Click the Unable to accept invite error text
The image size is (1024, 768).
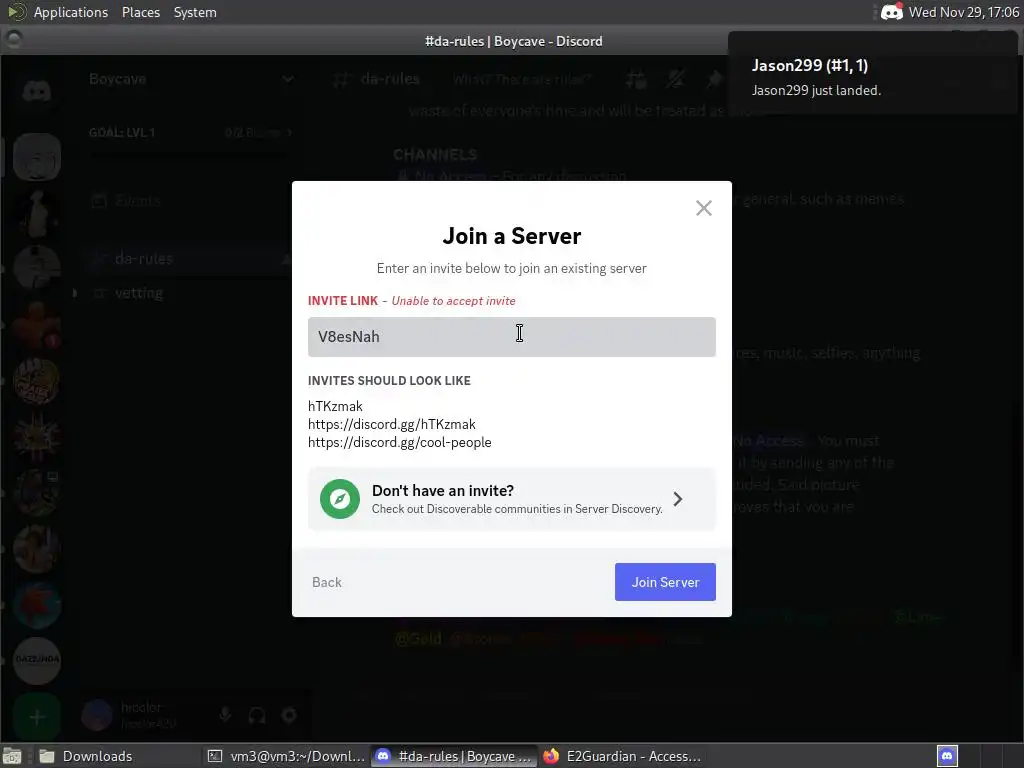[453, 301]
